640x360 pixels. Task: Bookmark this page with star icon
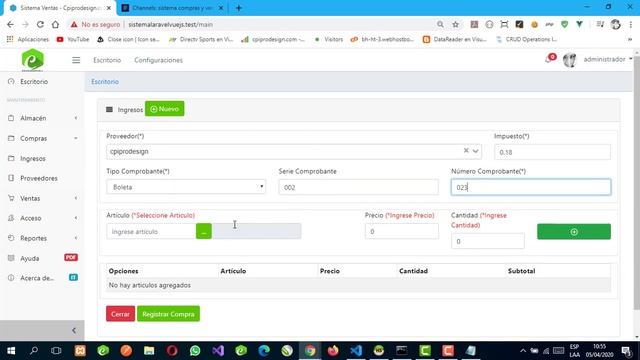456,24
